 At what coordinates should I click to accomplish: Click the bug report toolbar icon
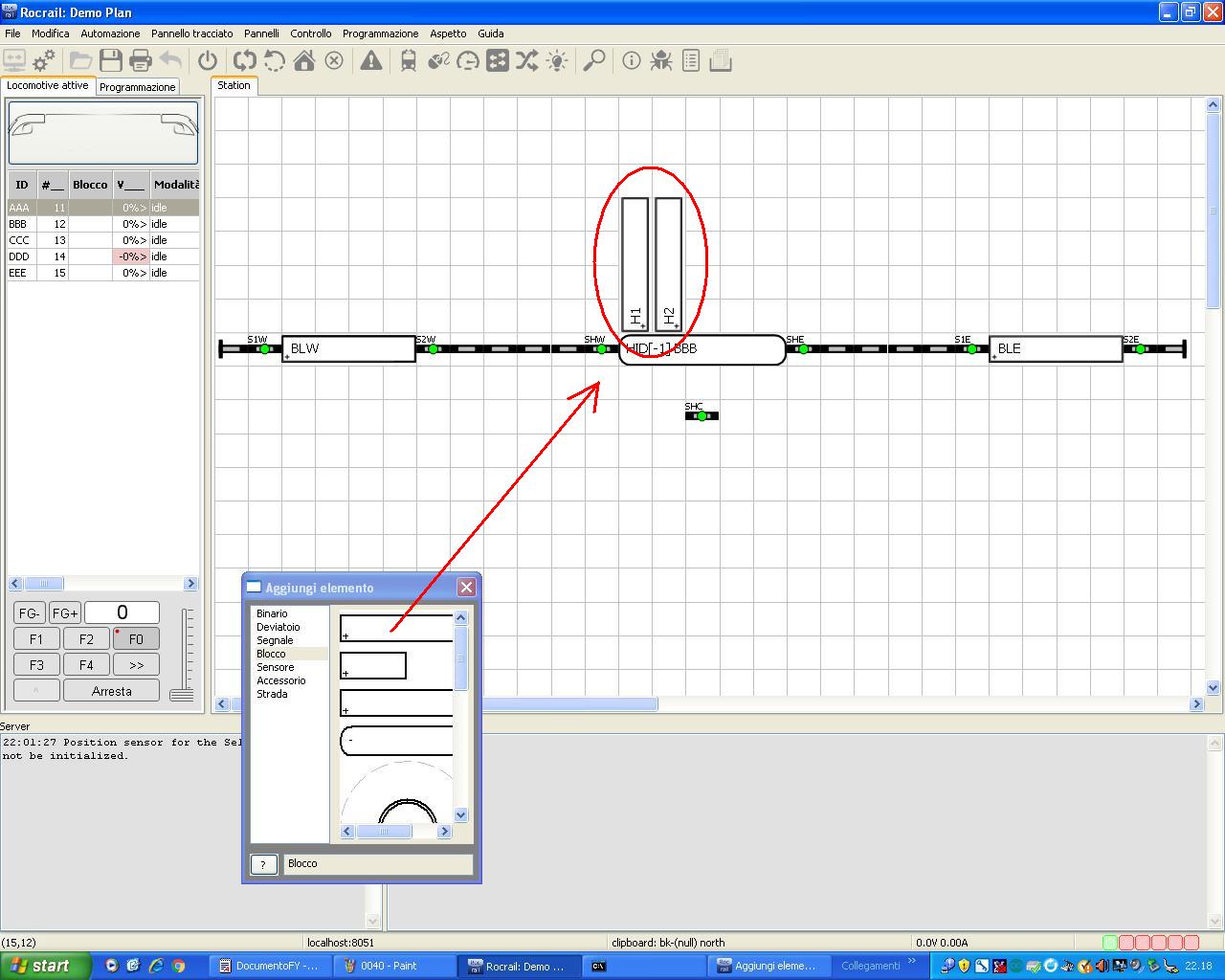(x=661, y=61)
